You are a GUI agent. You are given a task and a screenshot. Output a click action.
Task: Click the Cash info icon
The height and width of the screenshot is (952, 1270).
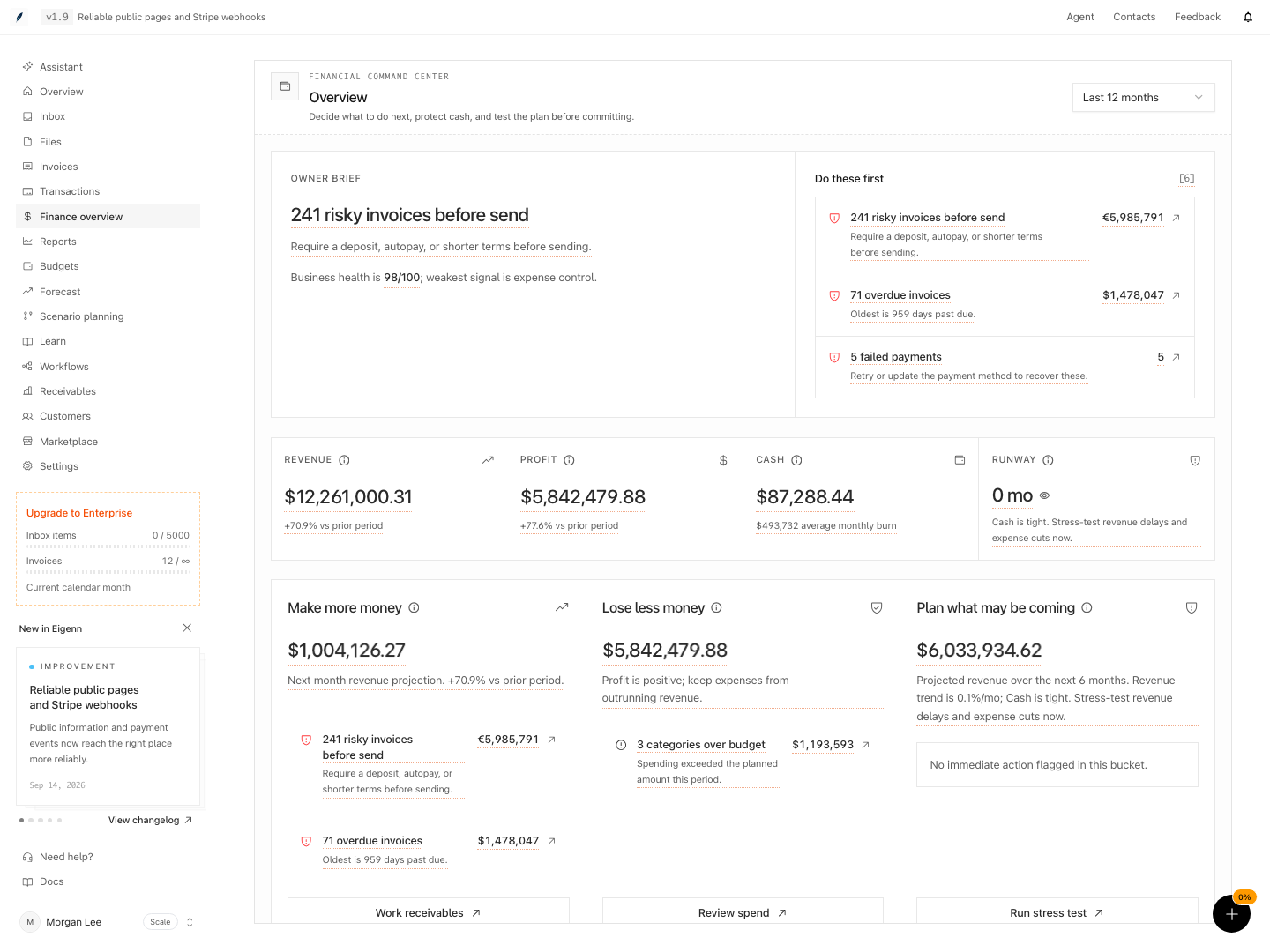point(797,460)
